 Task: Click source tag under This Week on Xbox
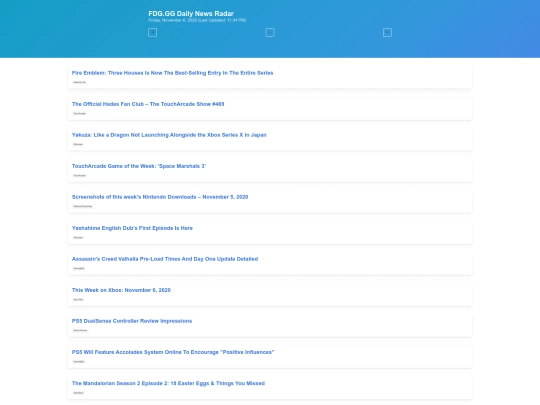(x=78, y=299)
